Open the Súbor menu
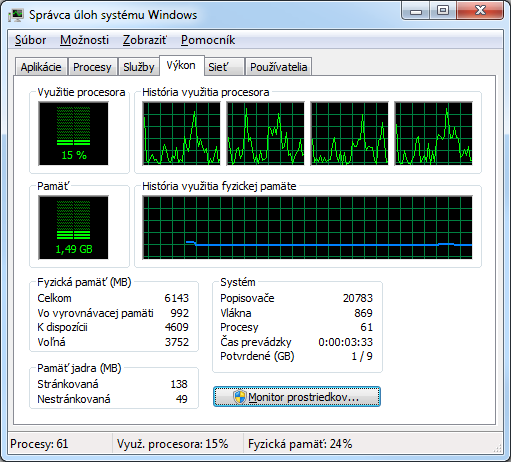 pos(30,40)
